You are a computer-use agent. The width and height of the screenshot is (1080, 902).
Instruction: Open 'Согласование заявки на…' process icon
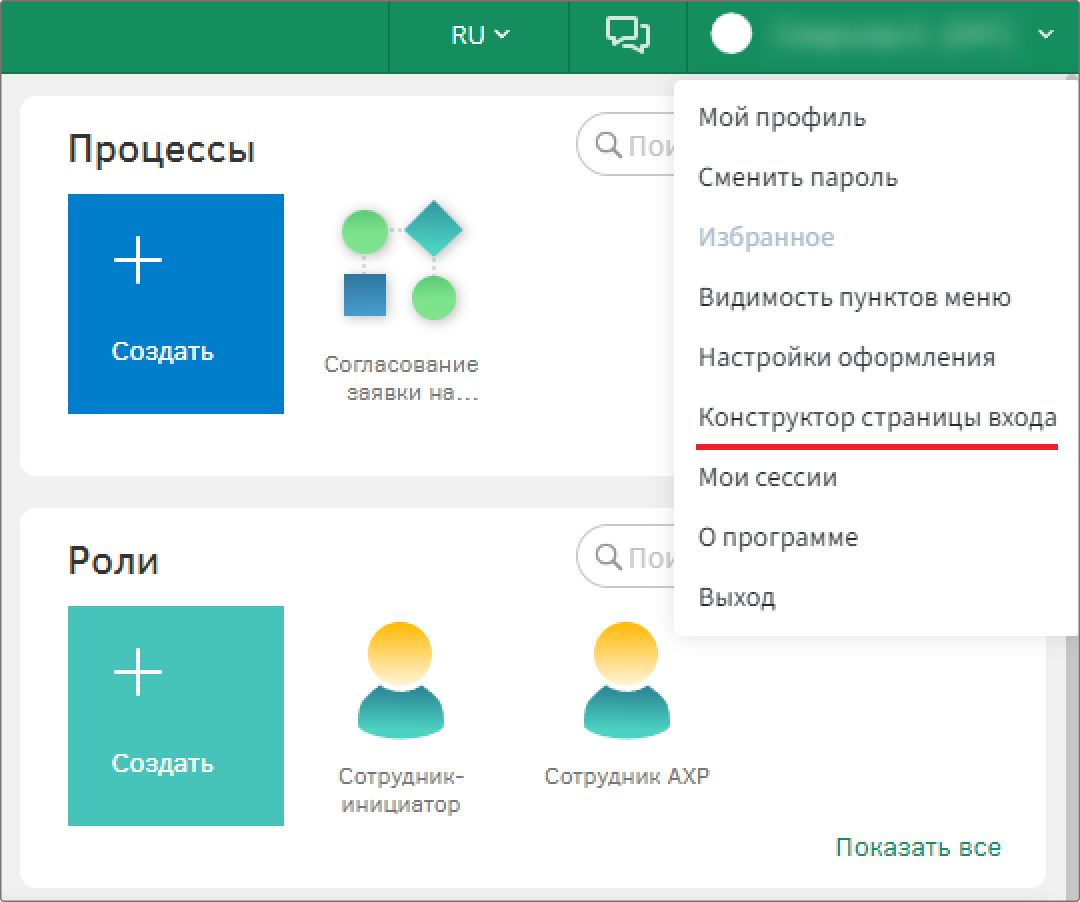402,260
